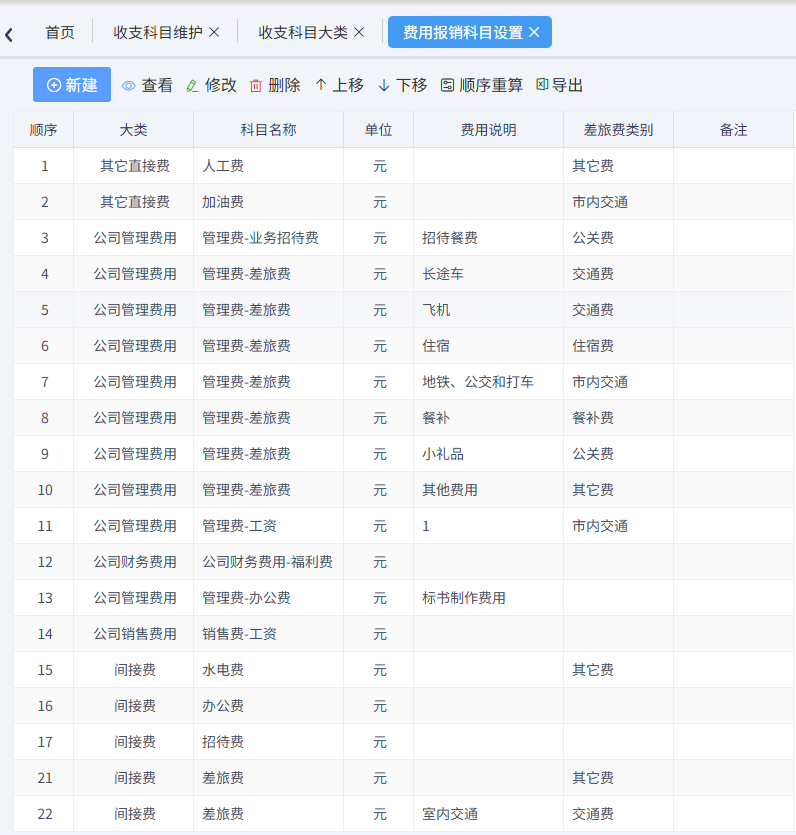The image size is (796, 835).
Task: Select the 长途车 expense row
Action: [404, 274]
